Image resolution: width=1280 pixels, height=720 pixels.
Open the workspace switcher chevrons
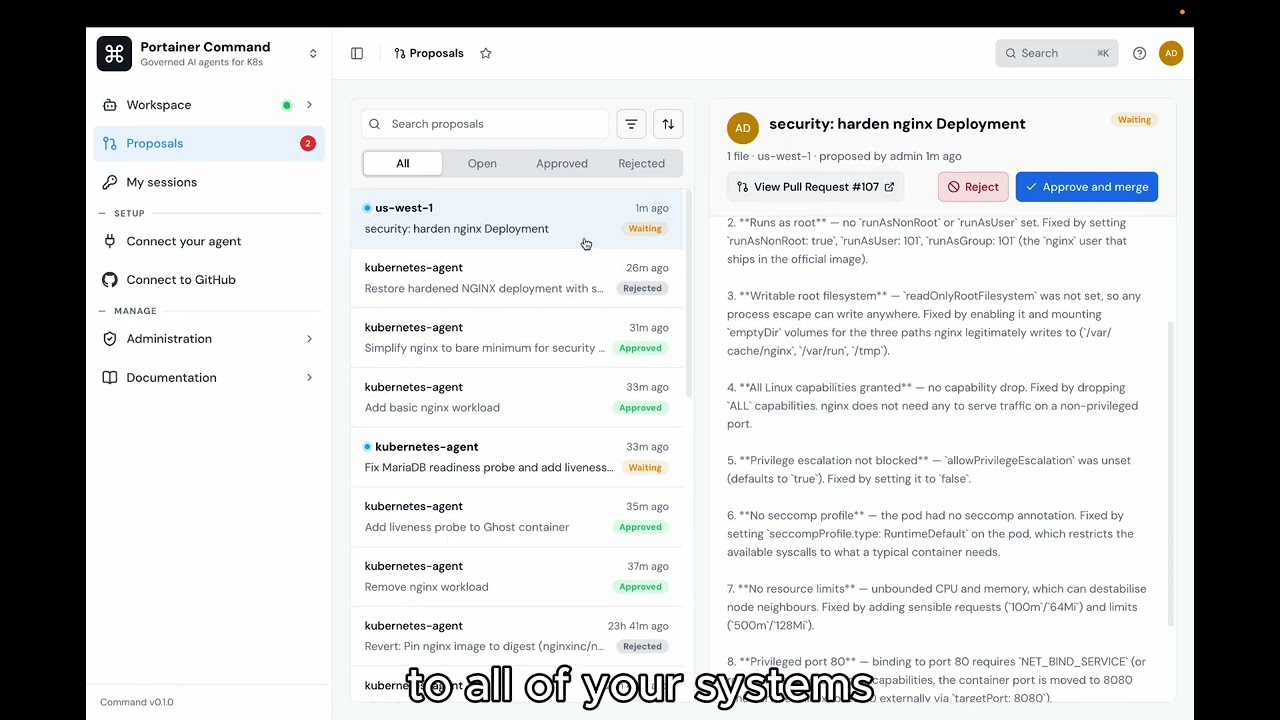[x=313, y=54]
